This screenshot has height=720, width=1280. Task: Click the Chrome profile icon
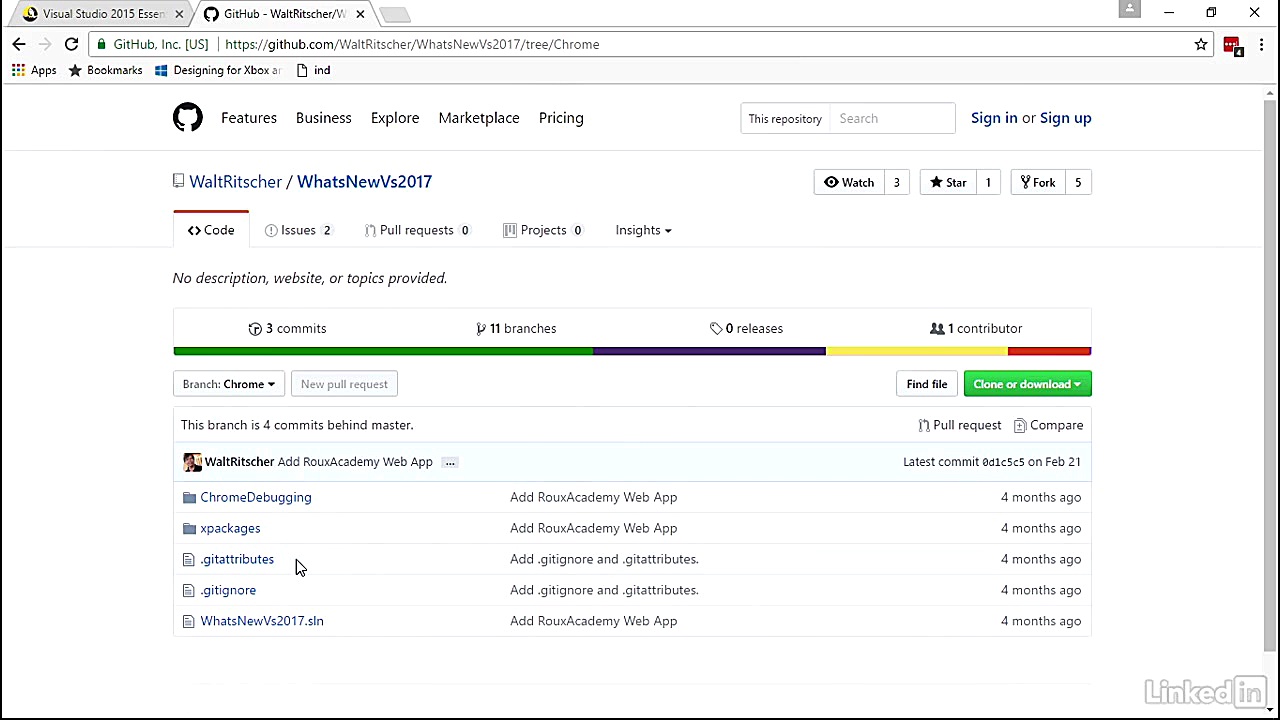pyautogui.click(x=1130, y=9)
